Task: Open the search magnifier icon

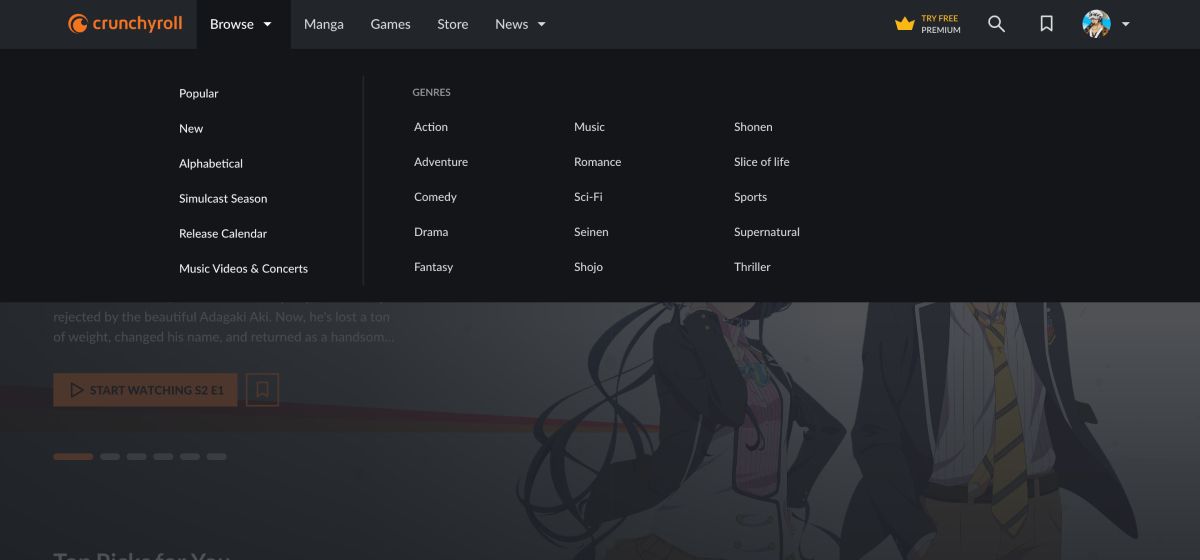Action: tap(996, 24)
